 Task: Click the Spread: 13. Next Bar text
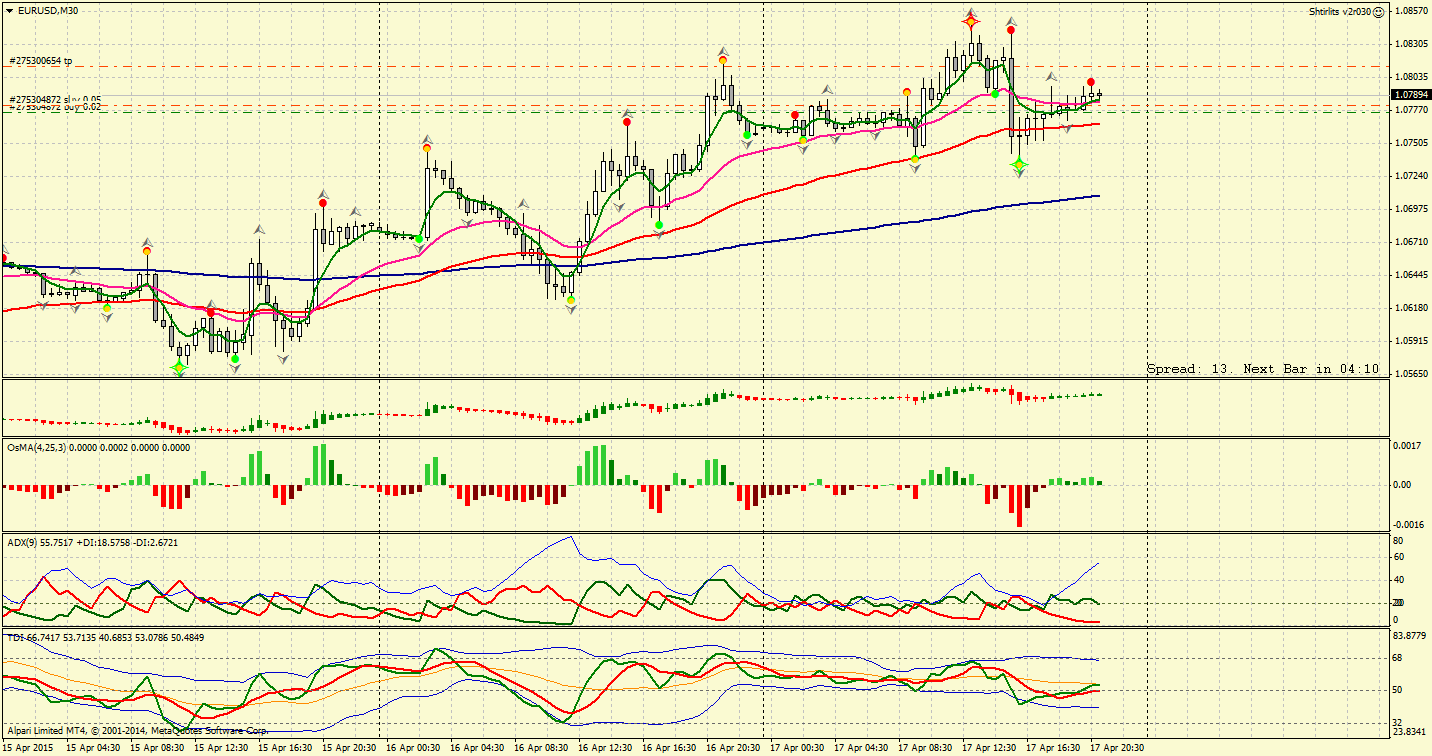(1263, 369)
